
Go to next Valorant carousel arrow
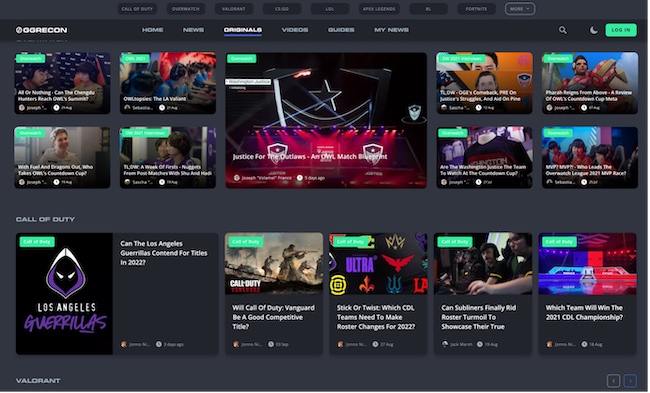tap(630, 381)
